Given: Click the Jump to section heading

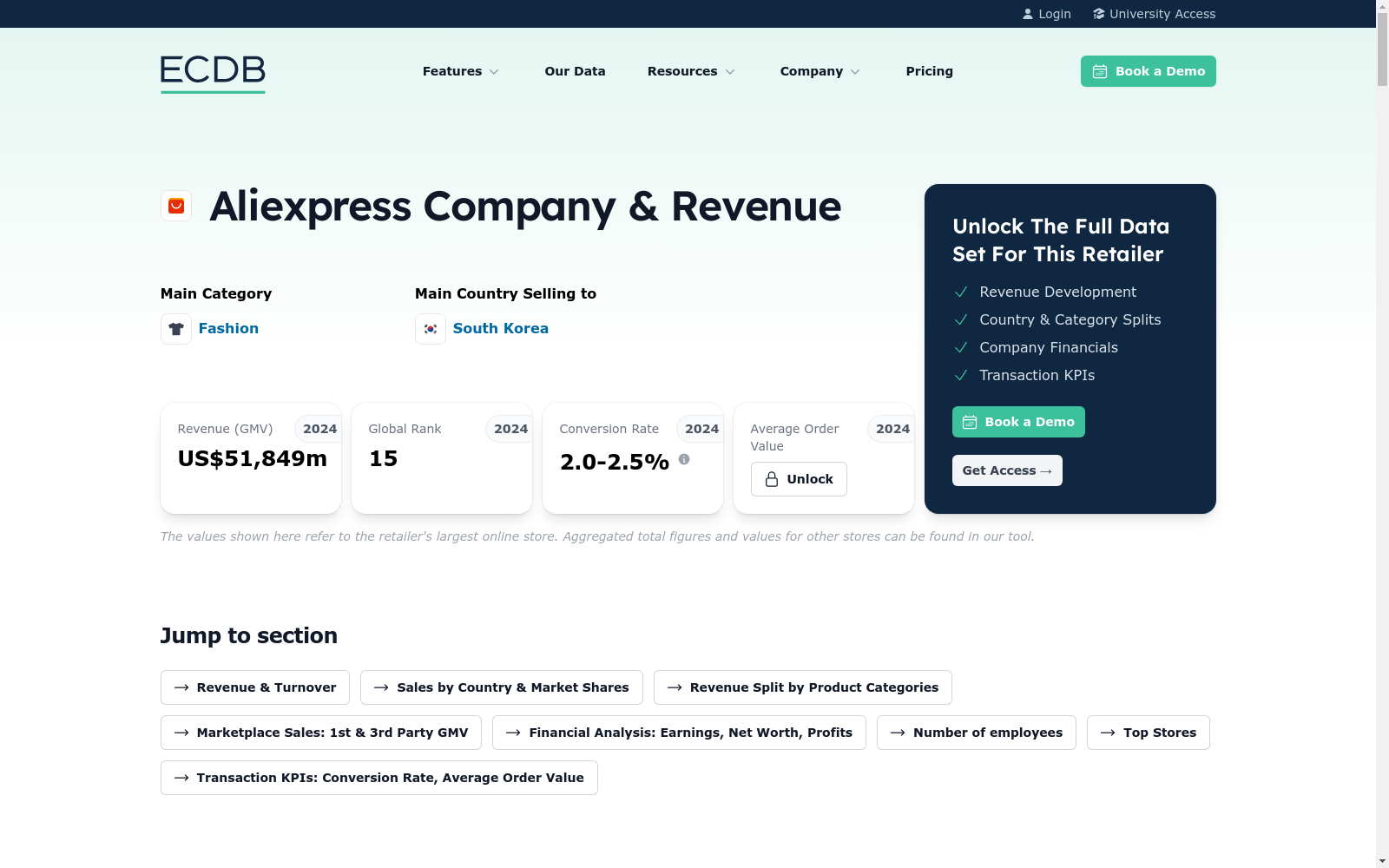Looking at the screenshot, I should click(249, 635).
